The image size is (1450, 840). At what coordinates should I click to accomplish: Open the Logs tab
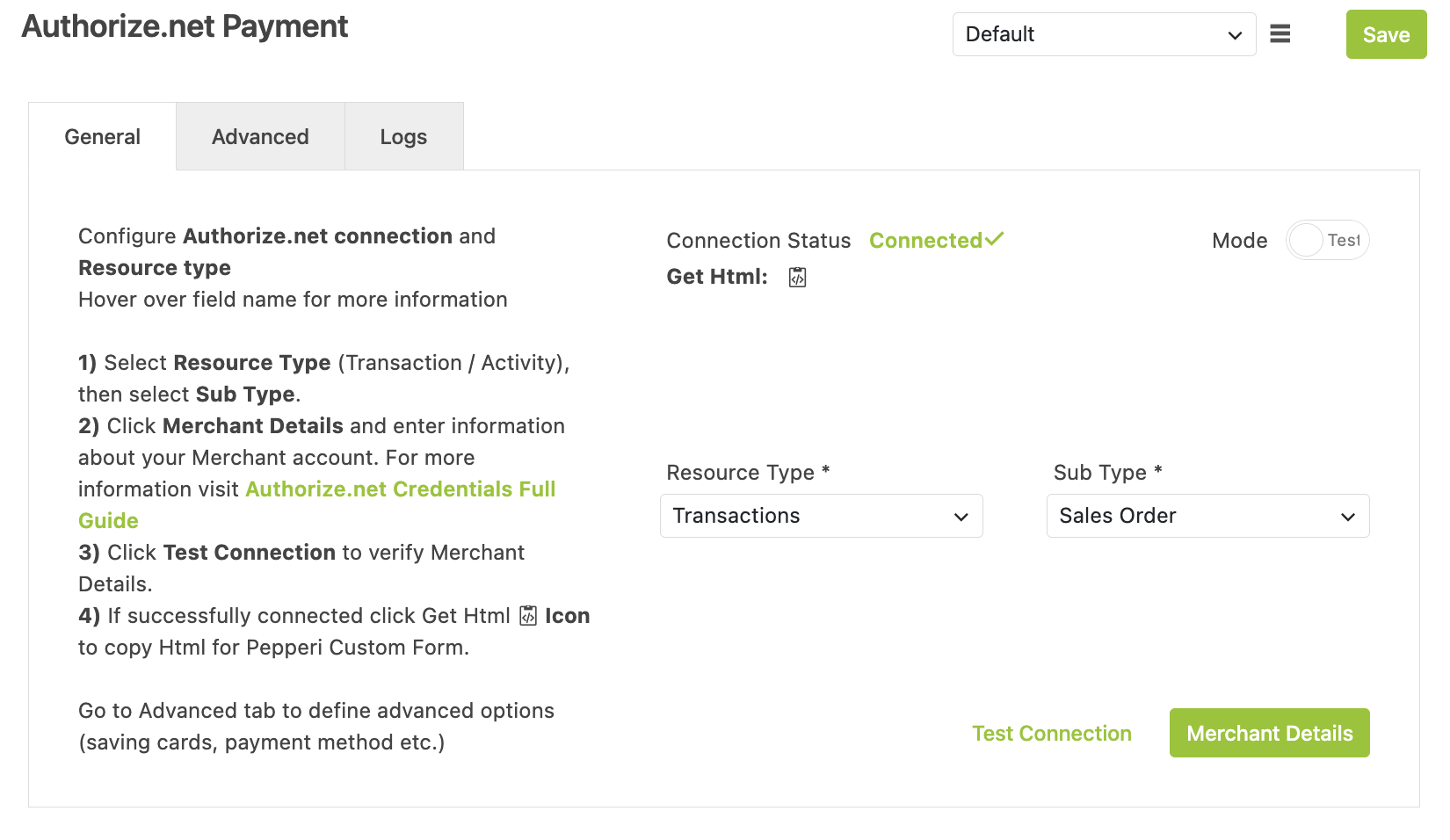coord(403,136)
